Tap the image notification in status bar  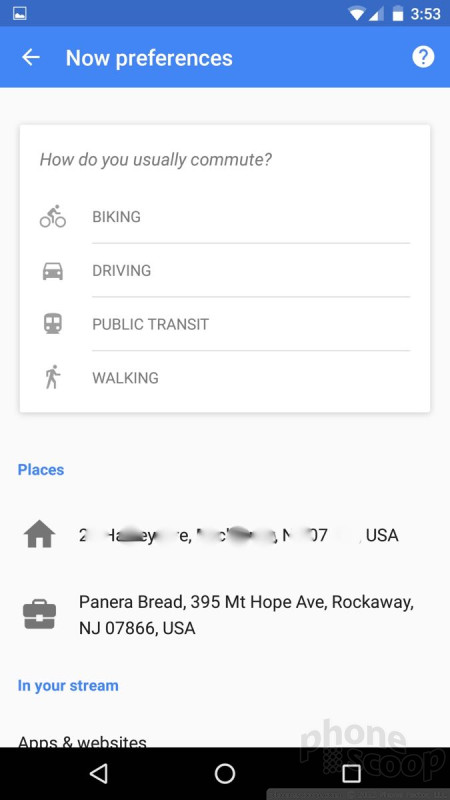click(x=20, y=14)
